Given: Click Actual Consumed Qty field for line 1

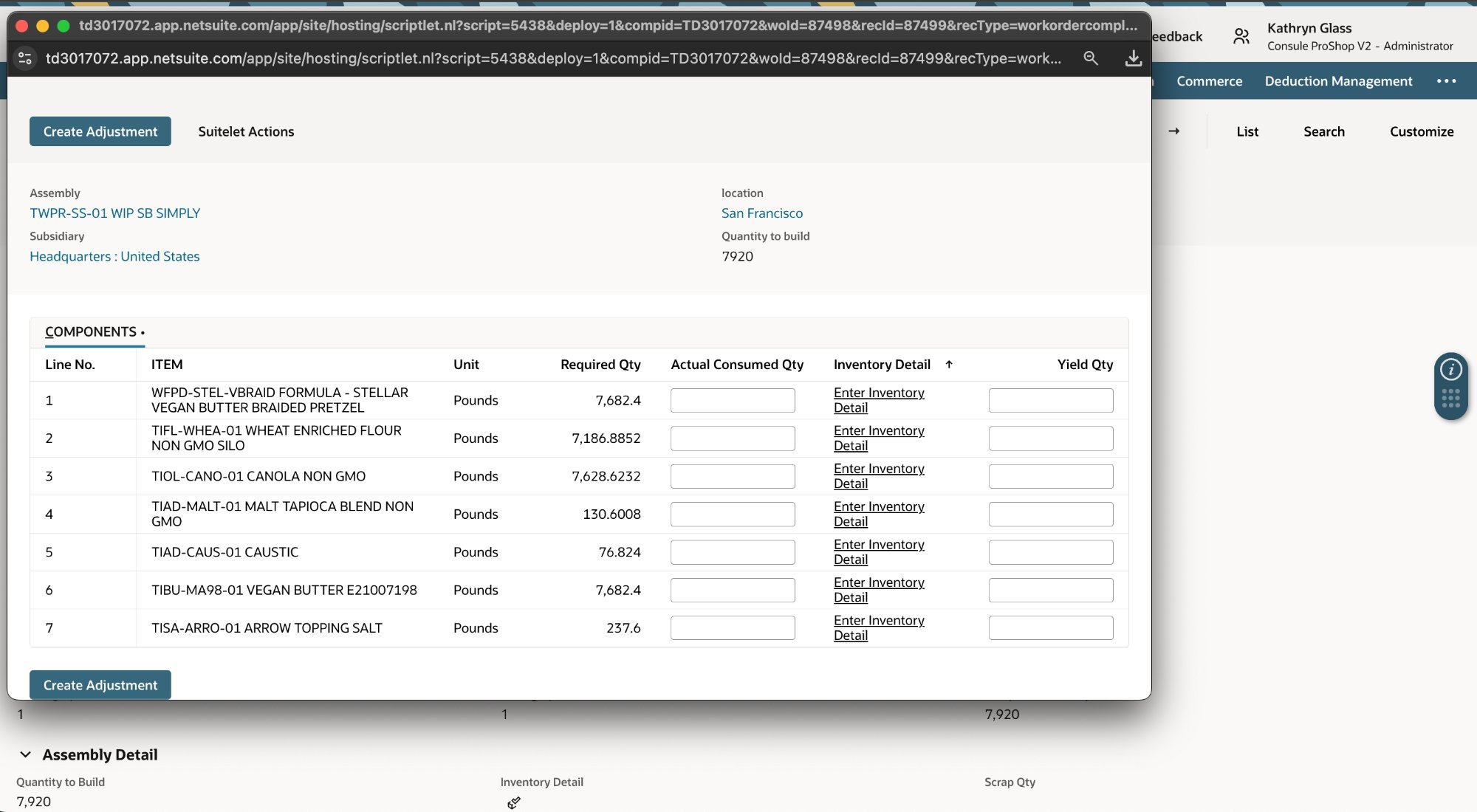Looking at the screenshot, I should [732, 401].
